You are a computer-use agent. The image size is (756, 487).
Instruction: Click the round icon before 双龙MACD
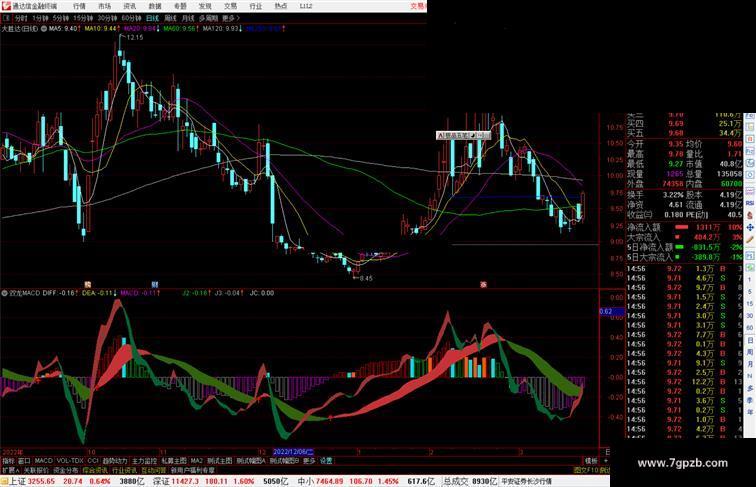pyautogui.click(x=5, y=293)
